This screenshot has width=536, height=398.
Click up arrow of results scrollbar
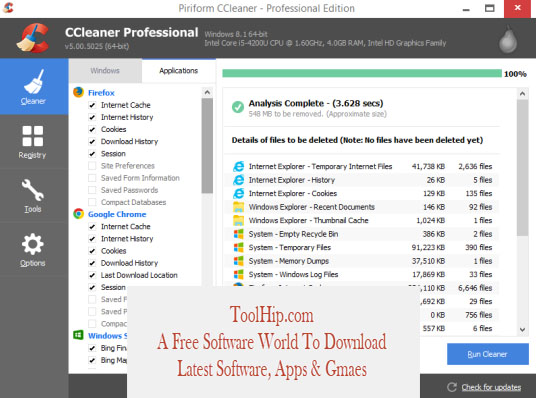[522, 93]
